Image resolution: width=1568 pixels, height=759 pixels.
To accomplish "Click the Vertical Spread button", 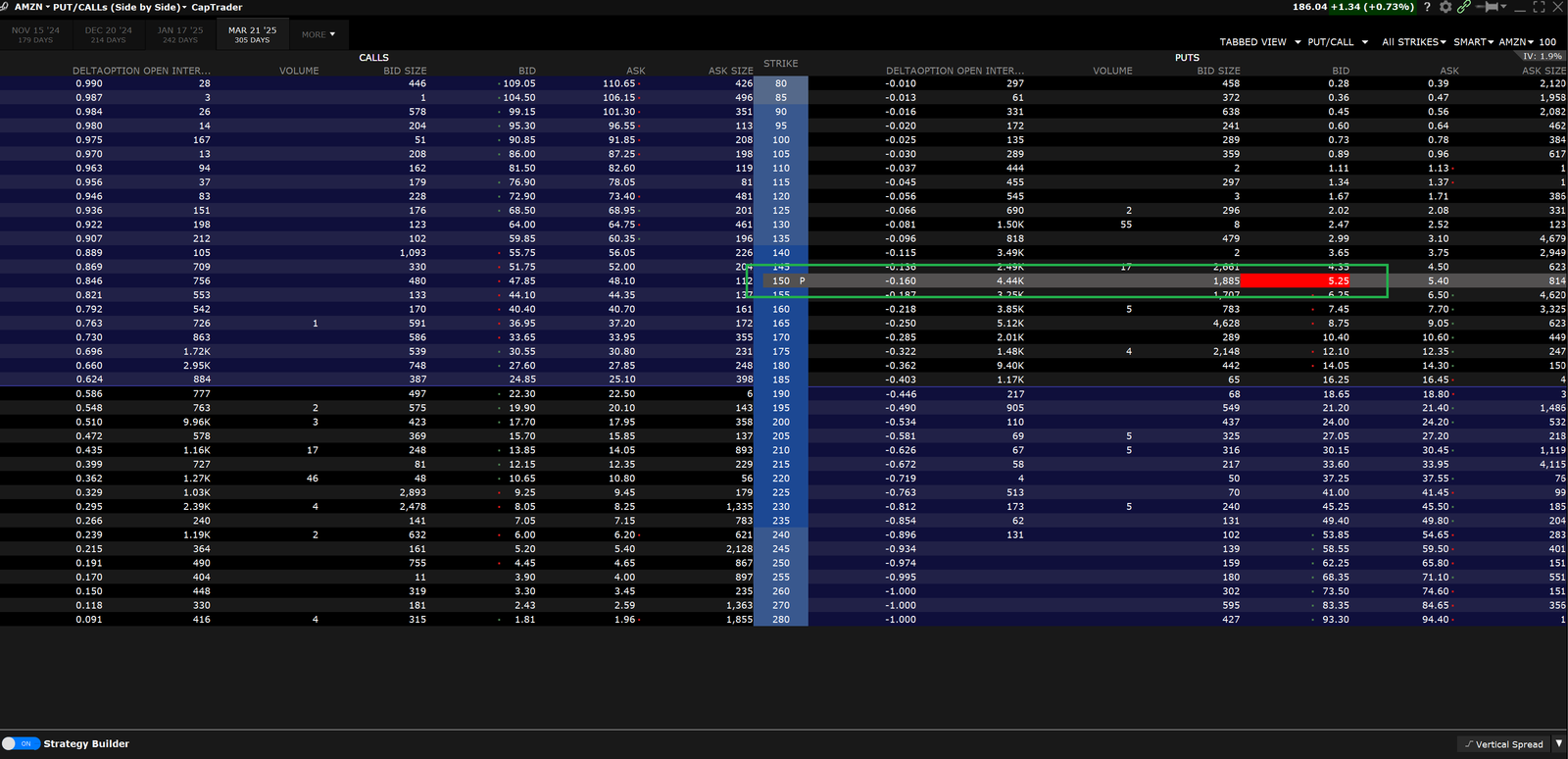I will pyautogui.click(x=1503, y=744).
